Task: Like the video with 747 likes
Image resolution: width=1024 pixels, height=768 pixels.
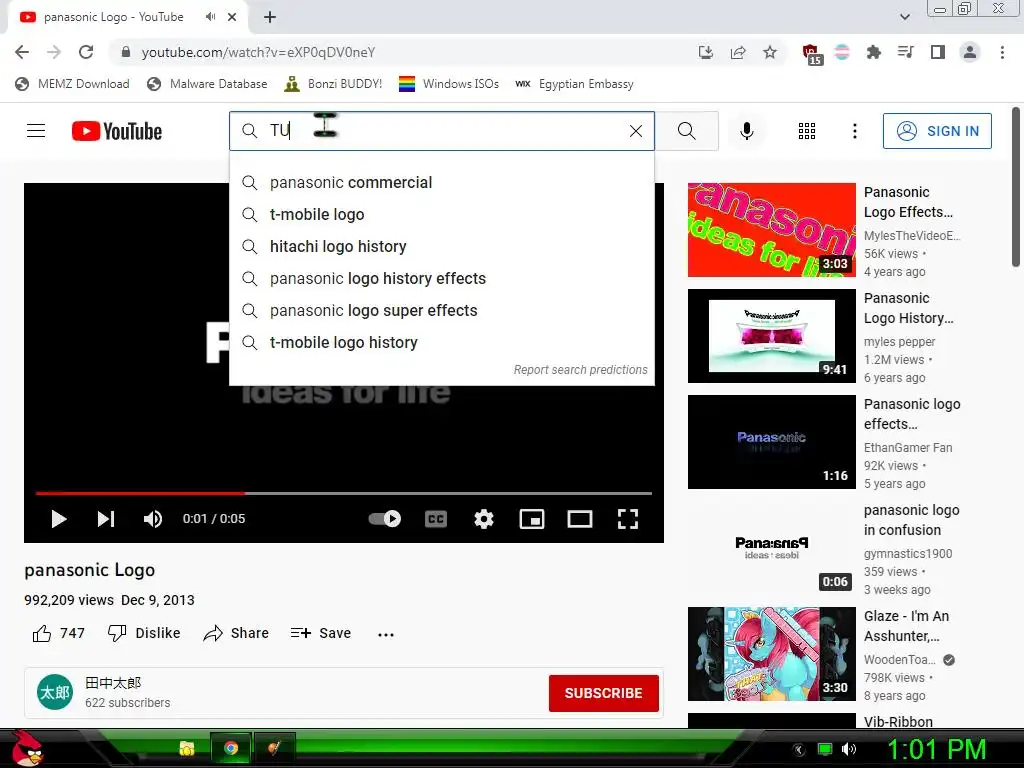Action: pyautogui.click(x=58, y=633)
